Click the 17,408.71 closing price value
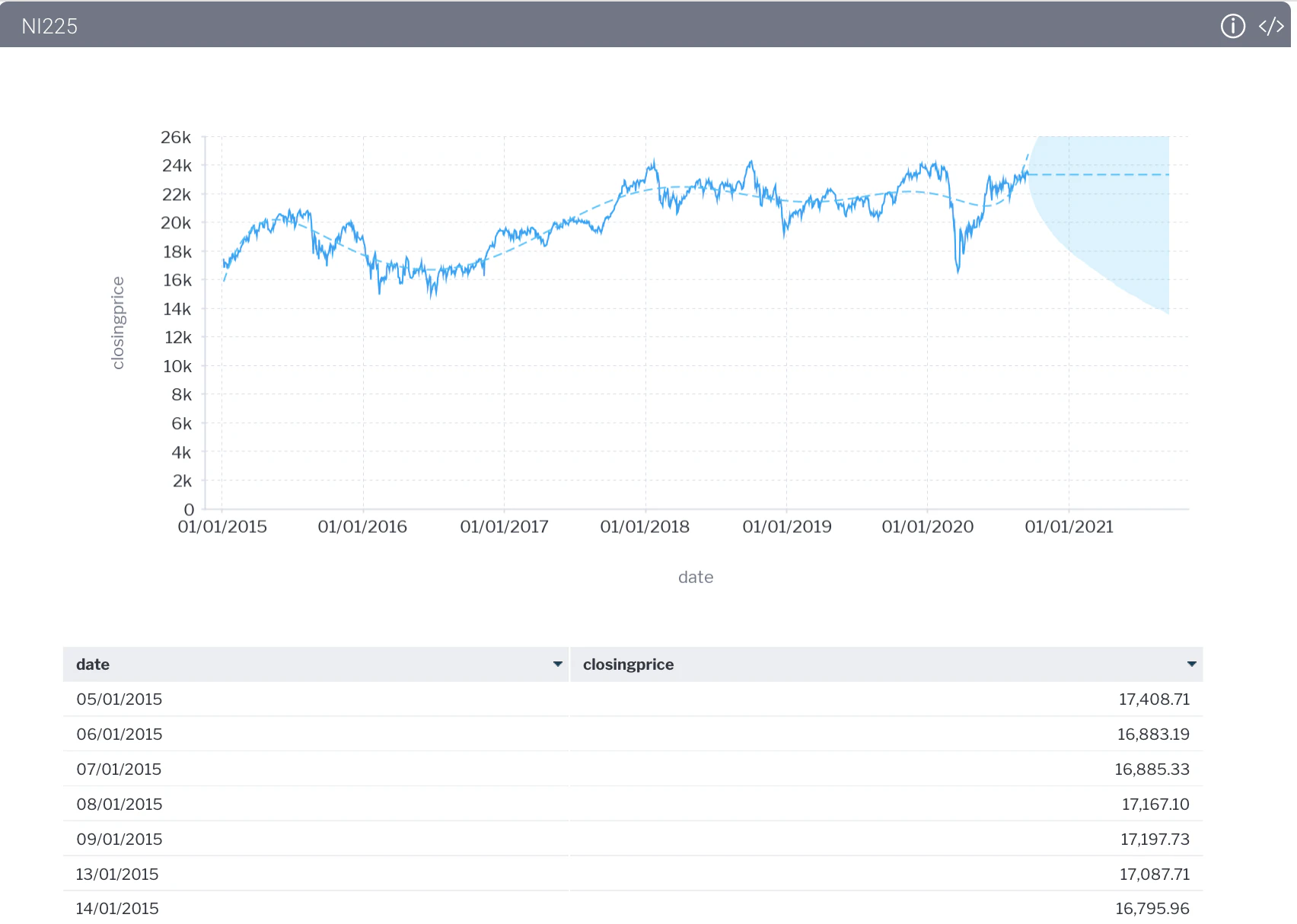 (1154, 699)
